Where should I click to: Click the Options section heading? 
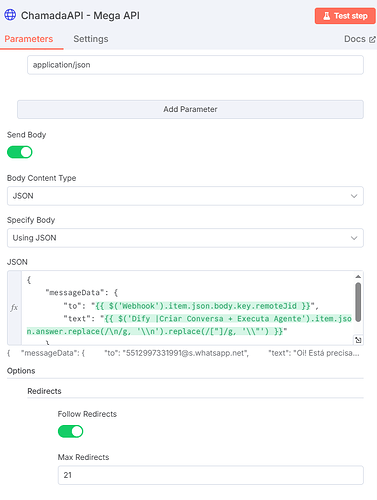[21, 371]
